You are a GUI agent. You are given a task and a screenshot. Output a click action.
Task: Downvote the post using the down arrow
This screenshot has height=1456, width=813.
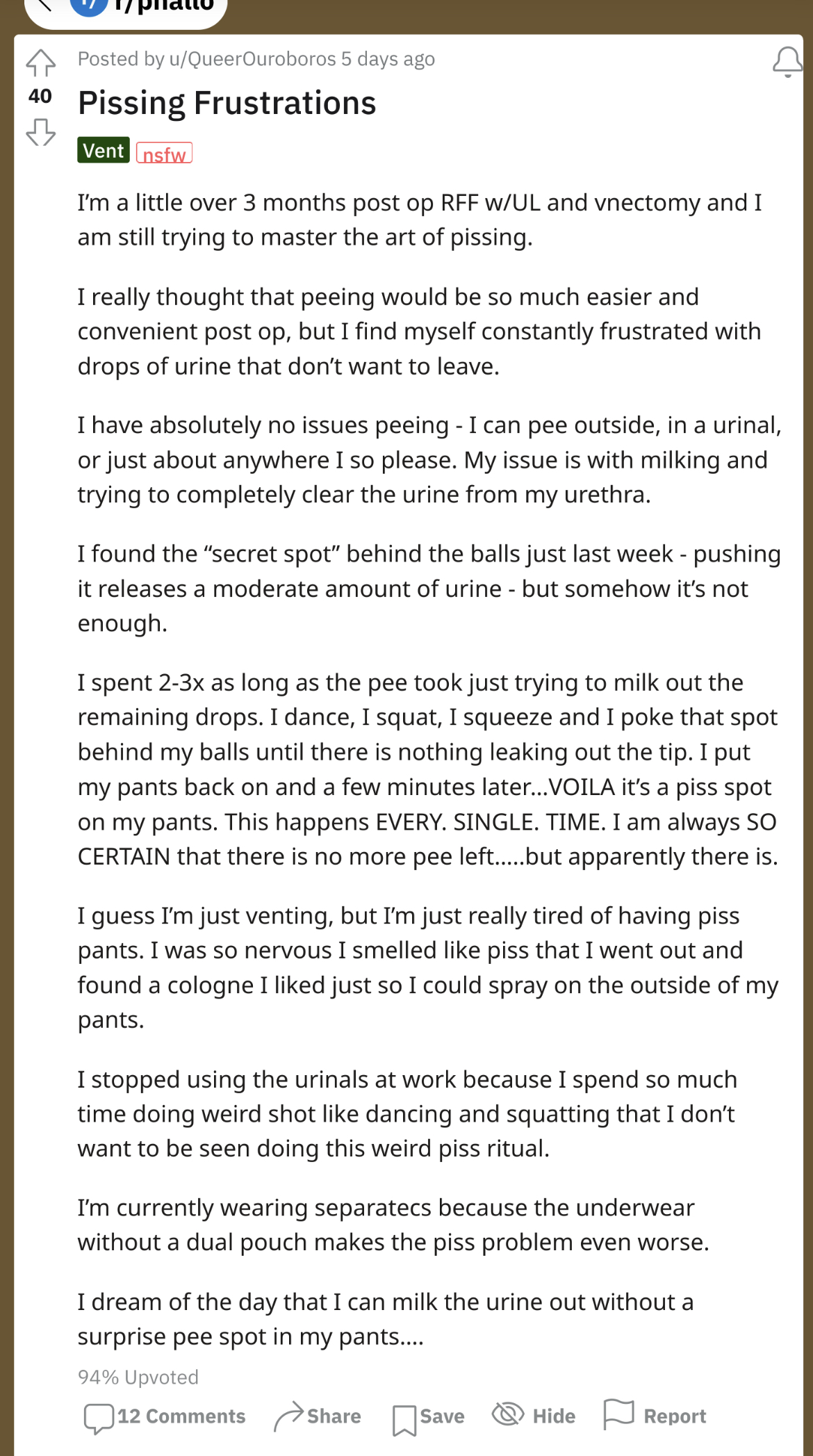[40, 132]
